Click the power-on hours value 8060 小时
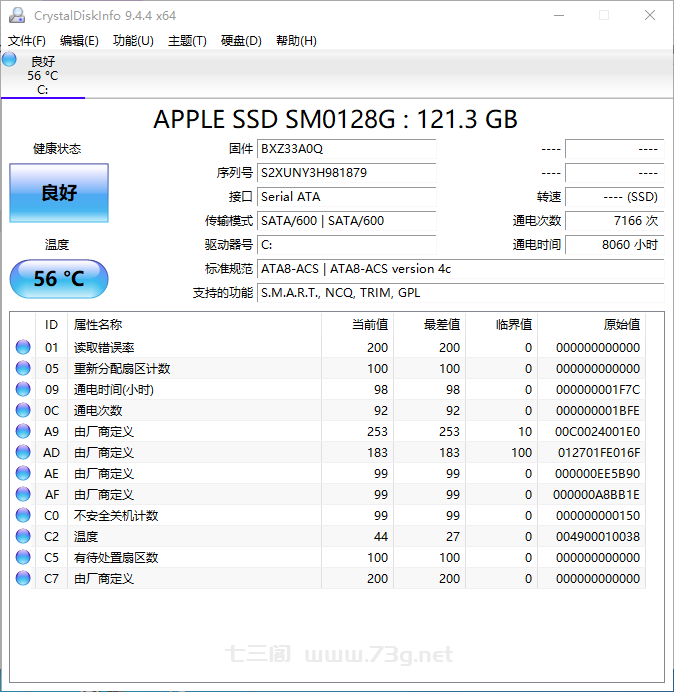Image resolution: width=674 pixels, height=692 pixels. pyautogui.click(x=615, y=245)
